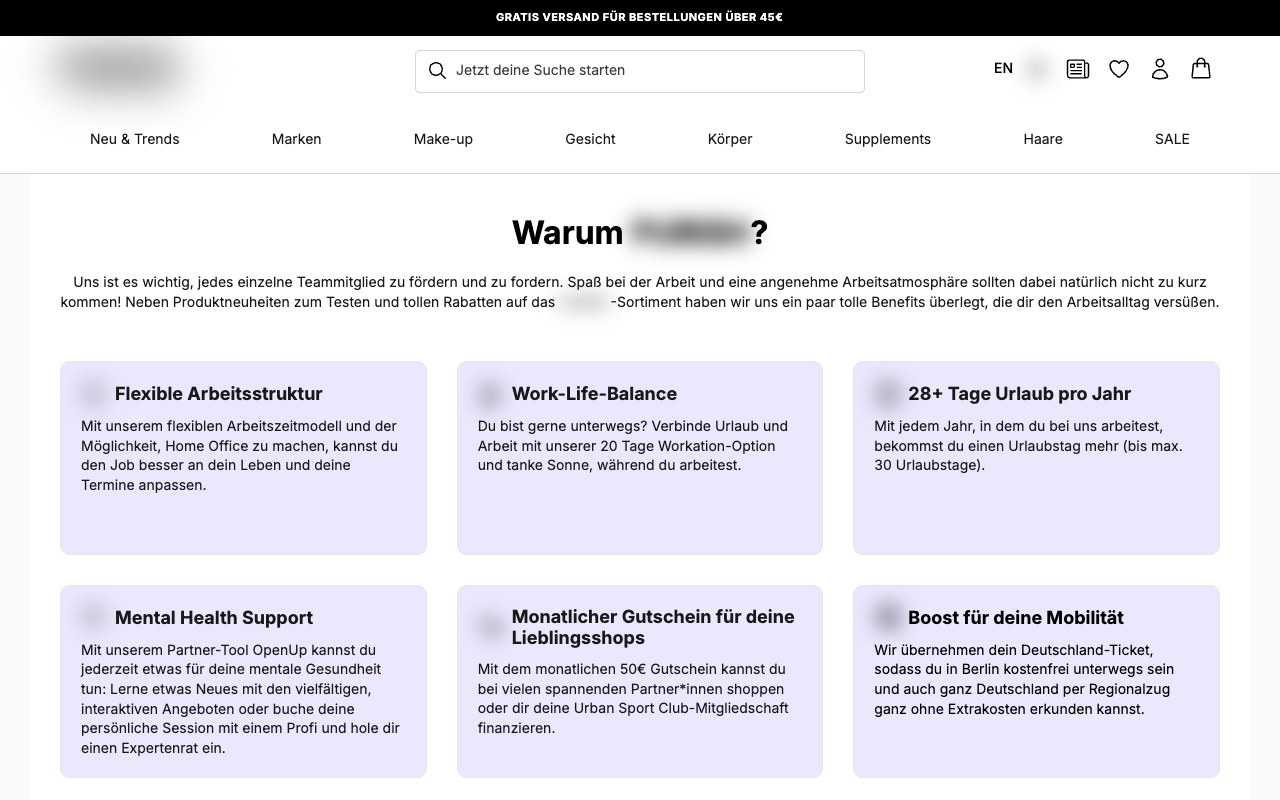Screen dimensions: 1280x800
Task: Open the shopping bag icon
Action: (x=1201, y=68)
